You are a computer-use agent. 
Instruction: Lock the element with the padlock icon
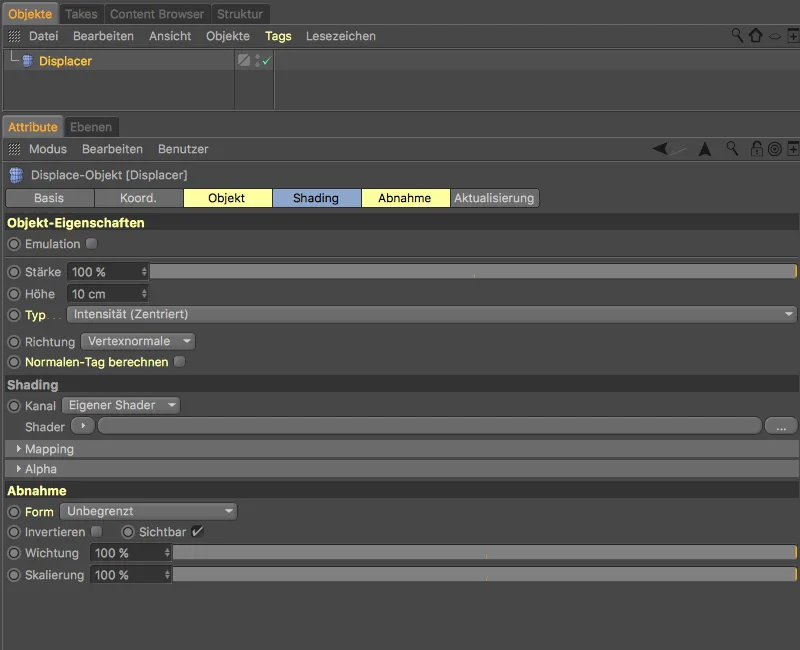pyautogui.click(x=757, y=148)
